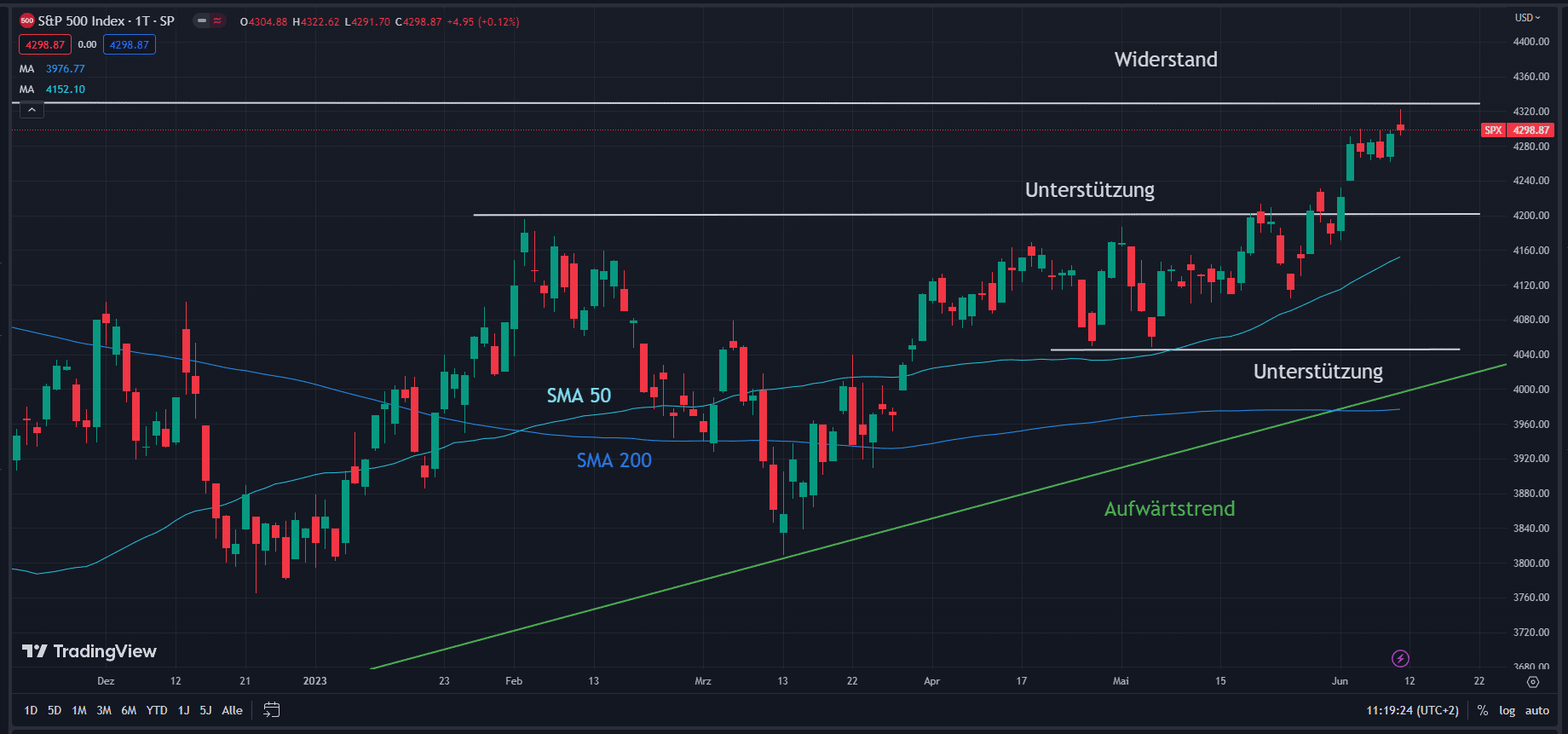Collapse the indicator legend with the chevron
Viewport: 1568px width, 734px height.
click(32, 109)
